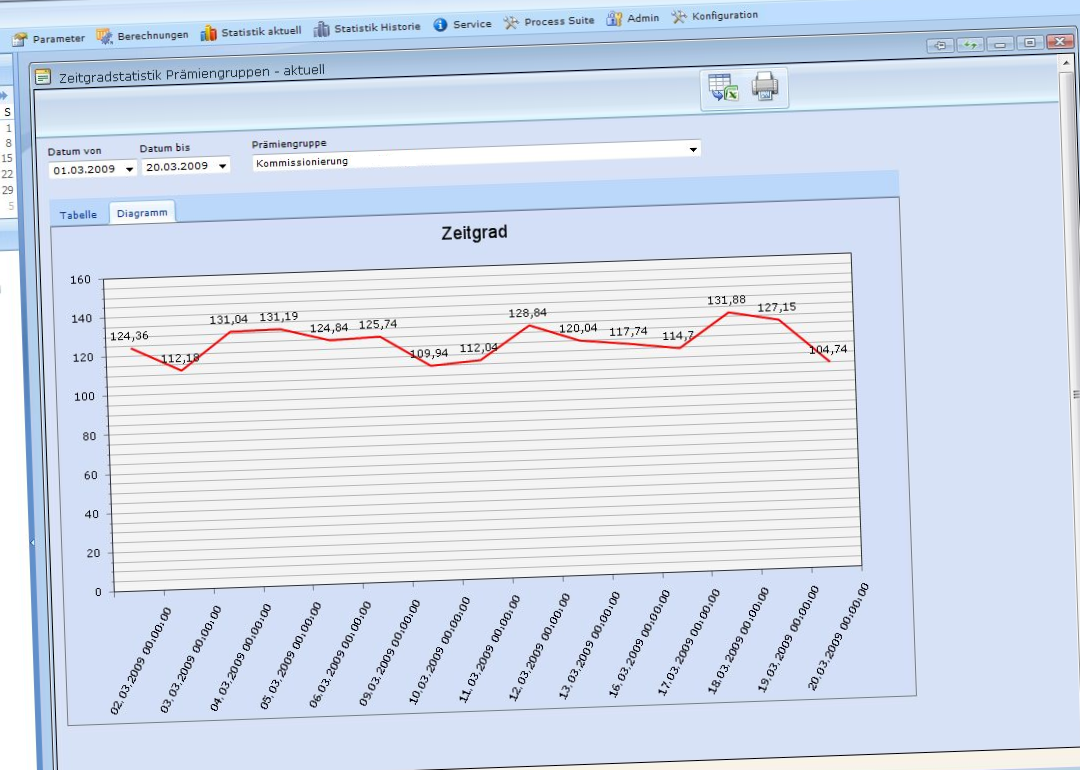The width and height of the screenshot is (1082, 770).
Task: Switch to the Tabelle tab
Action: (78, 215)
